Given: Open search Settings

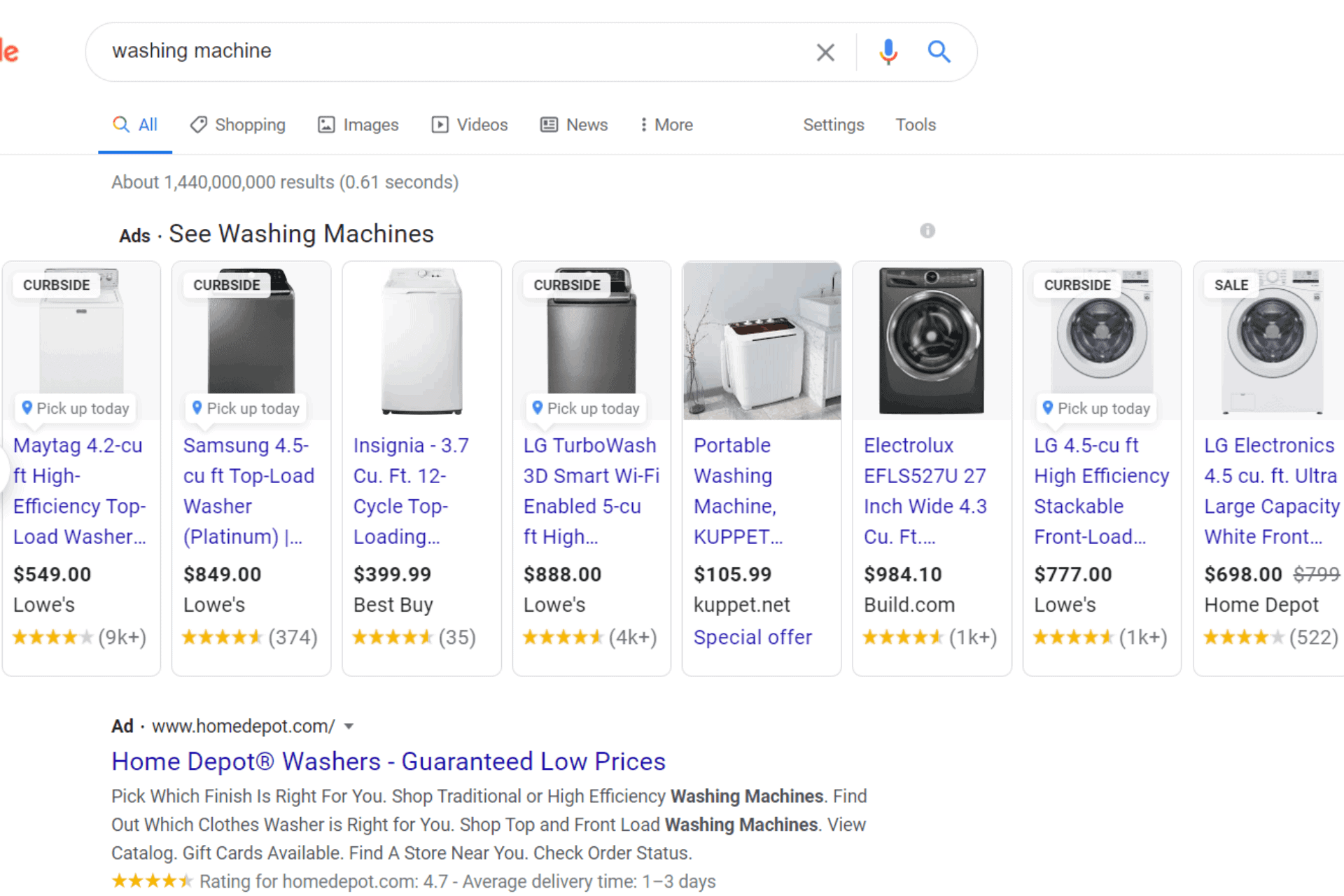Looking at the screenshot, I should [x=833, y=125].
